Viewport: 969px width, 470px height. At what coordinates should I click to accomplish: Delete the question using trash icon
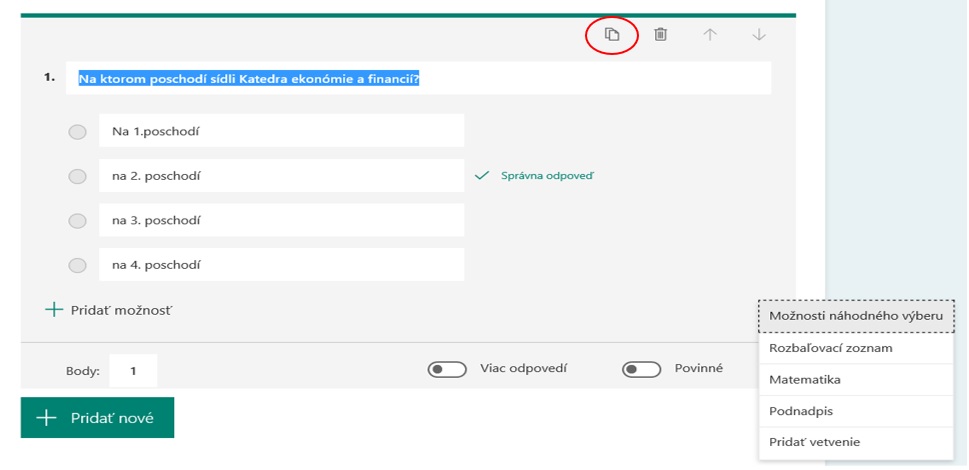pos(660,35)
